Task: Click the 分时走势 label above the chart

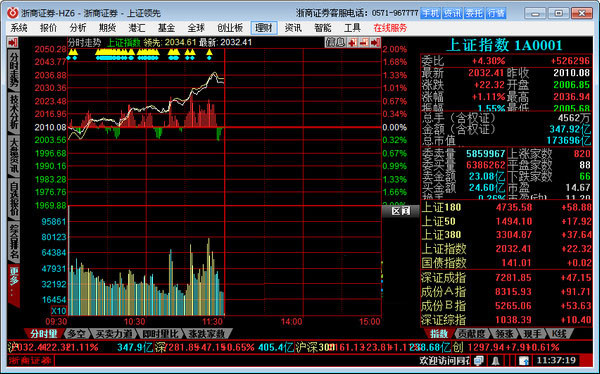Action: (85, 42)
